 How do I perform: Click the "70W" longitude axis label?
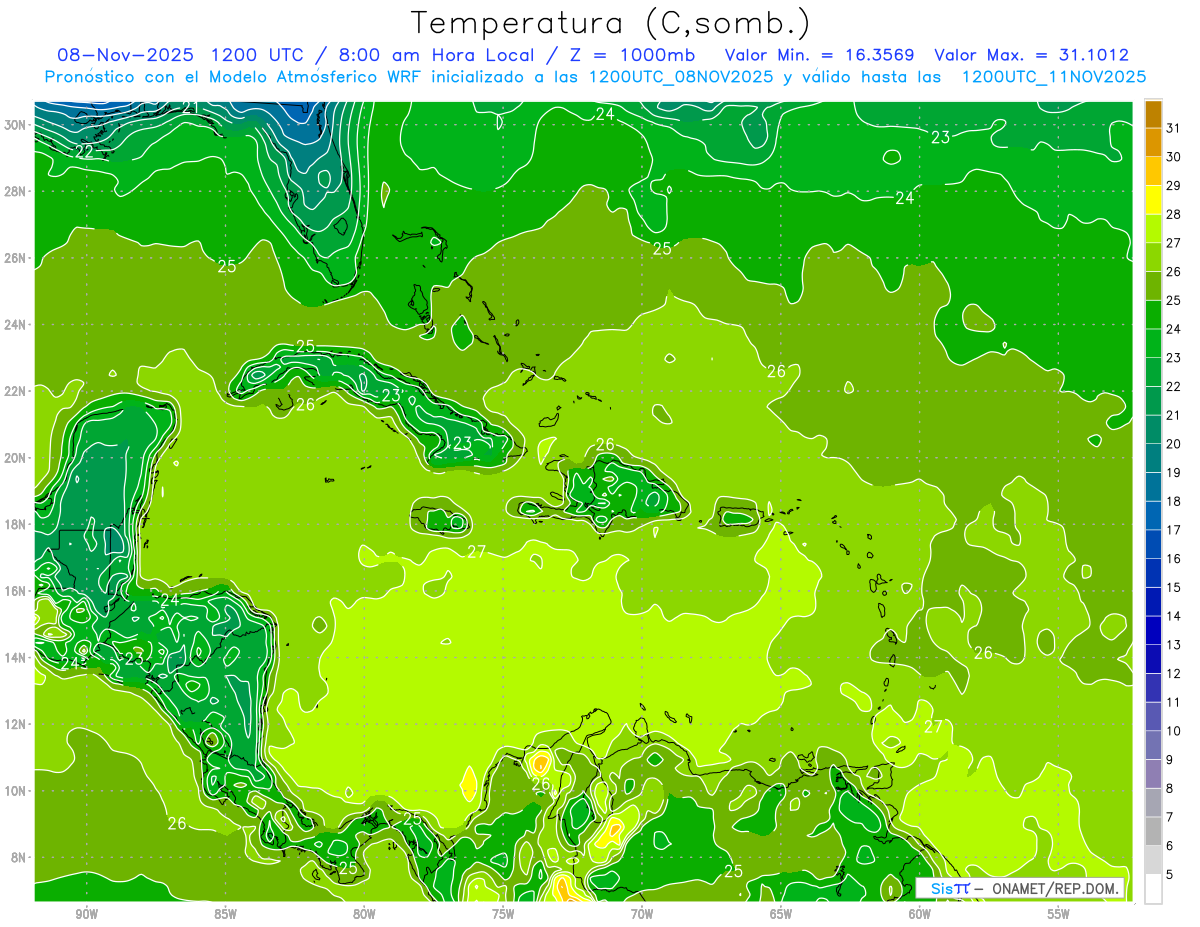[642, 914]
